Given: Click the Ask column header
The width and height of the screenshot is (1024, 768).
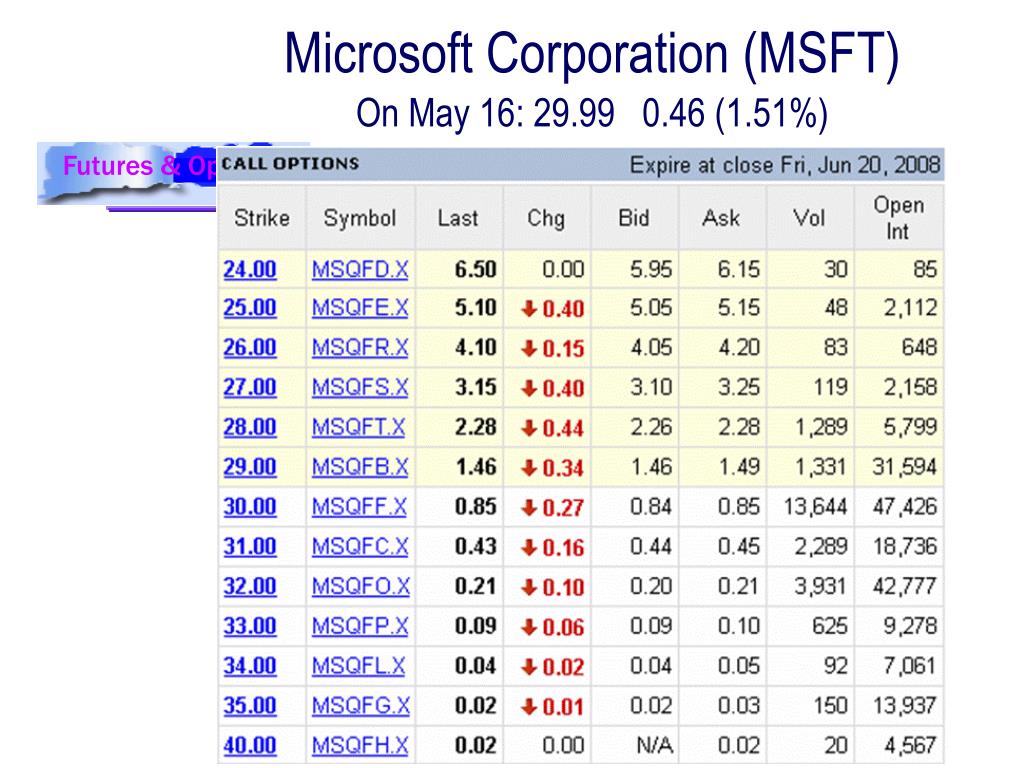Looking at the screenshot, I should tap(721, 218).
